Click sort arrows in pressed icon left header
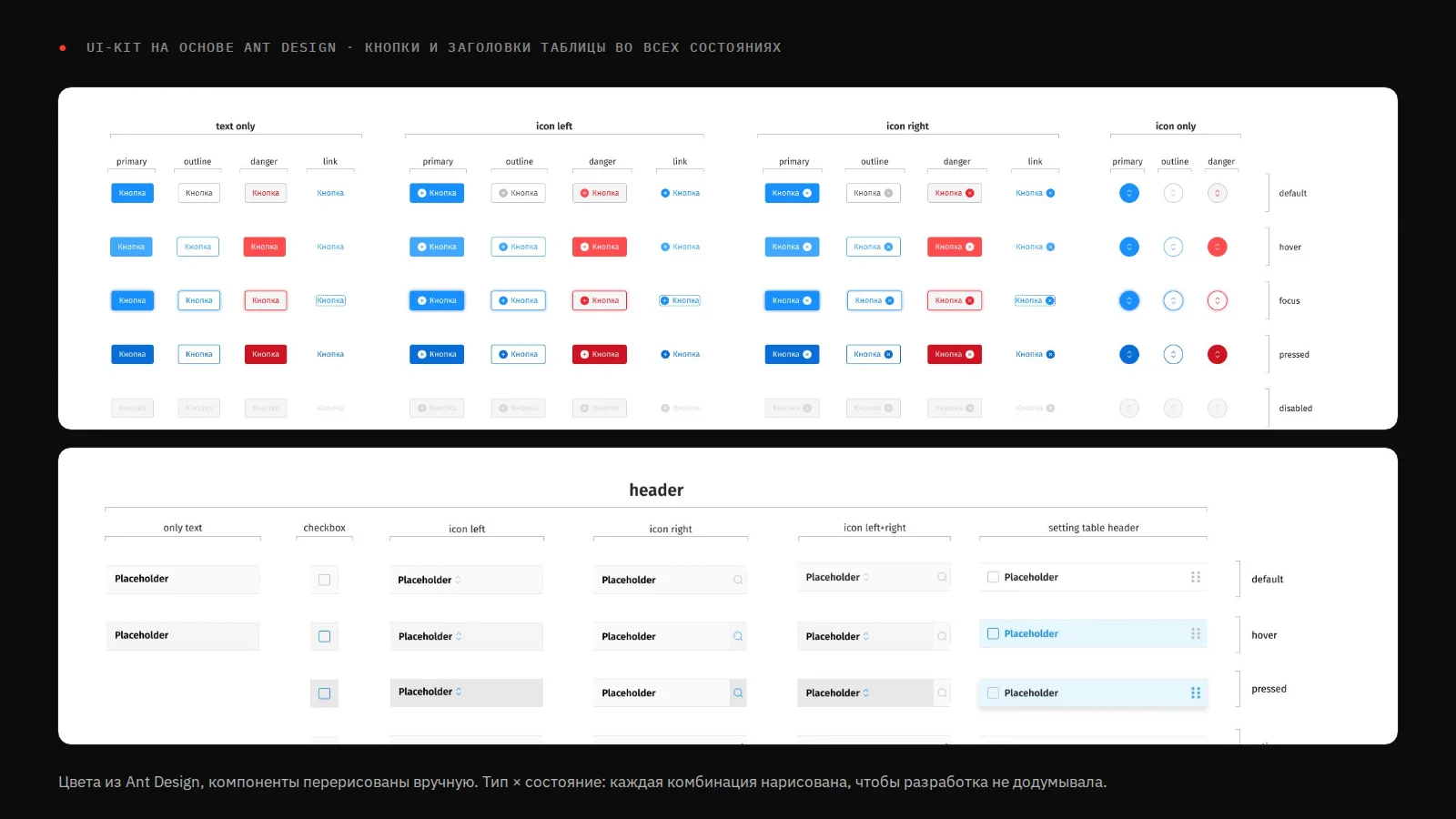The height and width of the screenshot is (819, 1456). (459, 692)
